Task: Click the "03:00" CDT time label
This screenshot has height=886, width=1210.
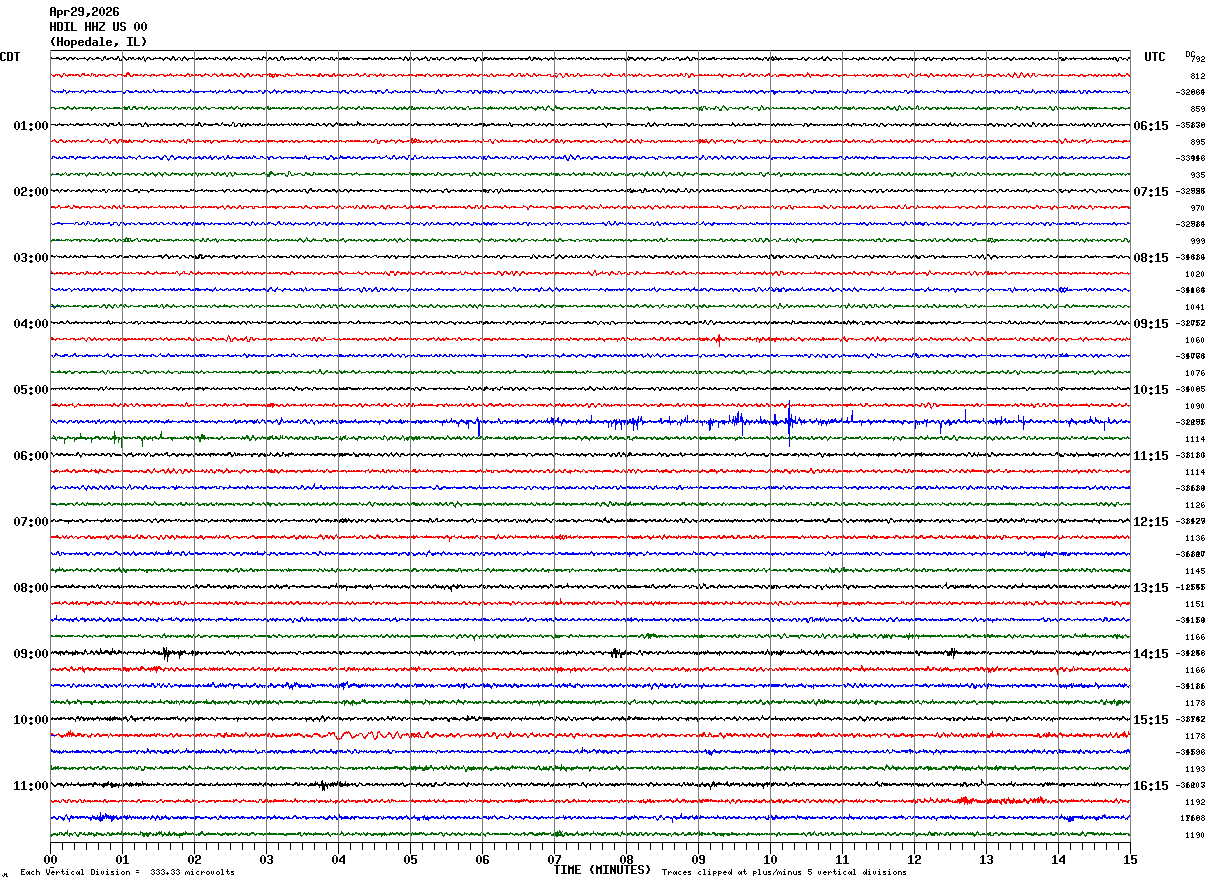Action: (31, 258)
